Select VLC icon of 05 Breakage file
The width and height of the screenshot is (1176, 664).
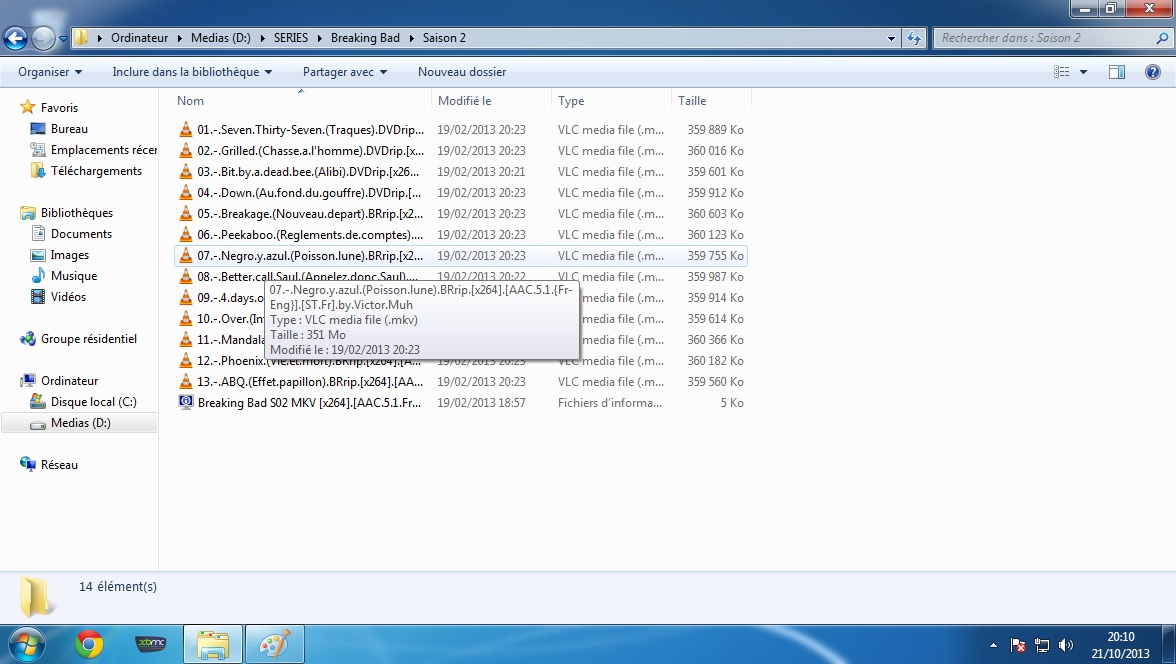pyautogui.click(x=186, y=214)
